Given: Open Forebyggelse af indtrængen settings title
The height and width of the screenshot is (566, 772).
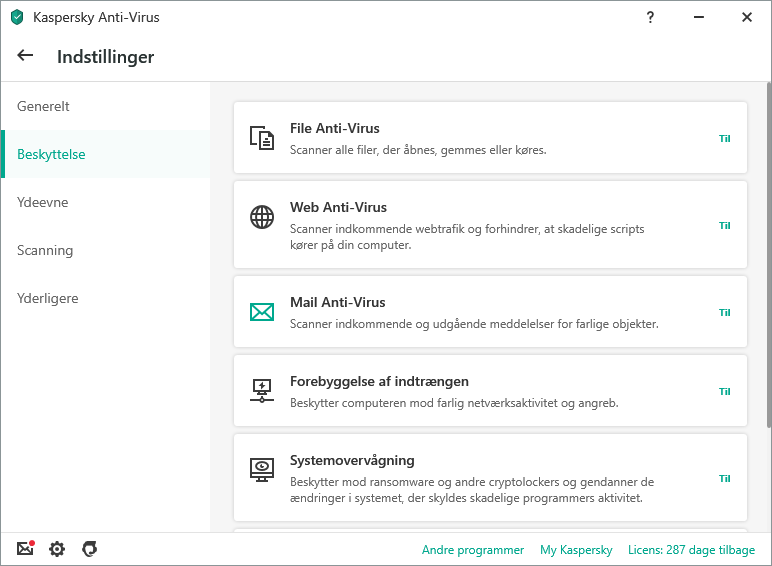Looking at the screenshot, I should point(379,381).
